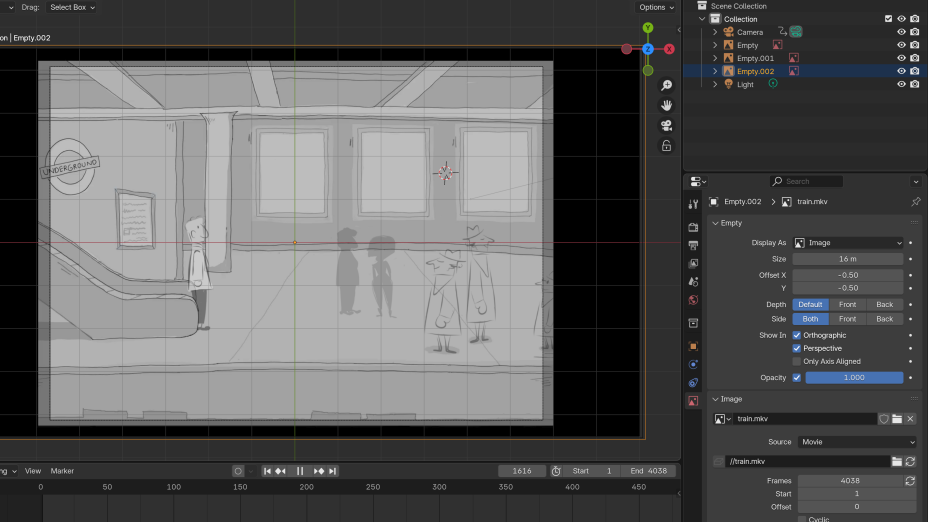Click the viewport zoom magnifier icon
The width and height of the screenshot is (928, 522).
[666, 85]
